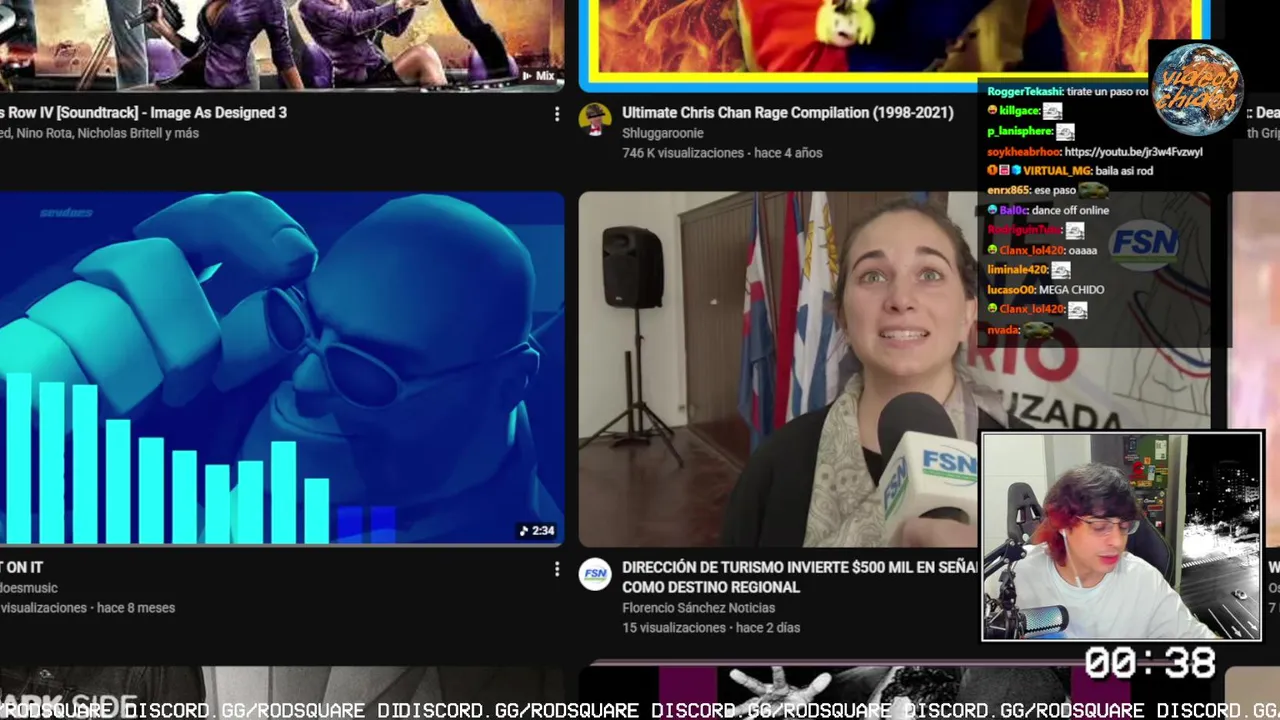This screenshot has width=1280, height=720.
Task: Click the streamer webcam overlay
Action: (x=1122, y=536)
